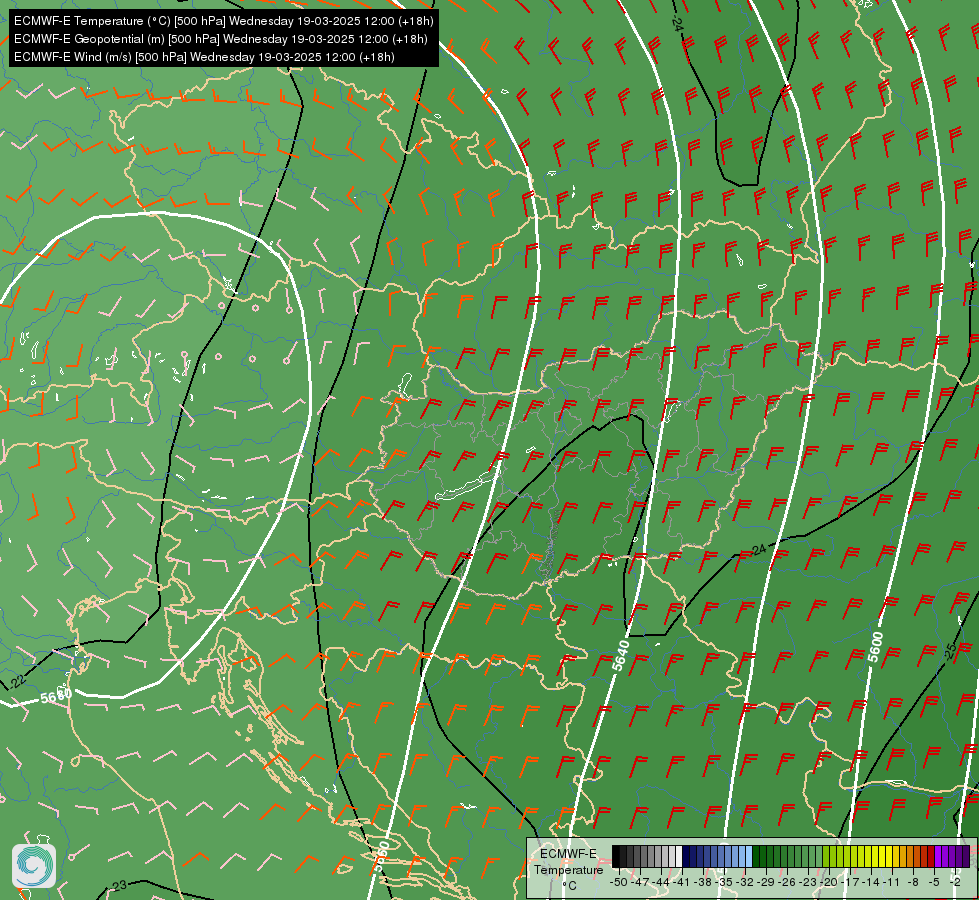Click the -32 value on the temperature scale
The width and height of the screenshot is (979, 900).
click(746, 882)
